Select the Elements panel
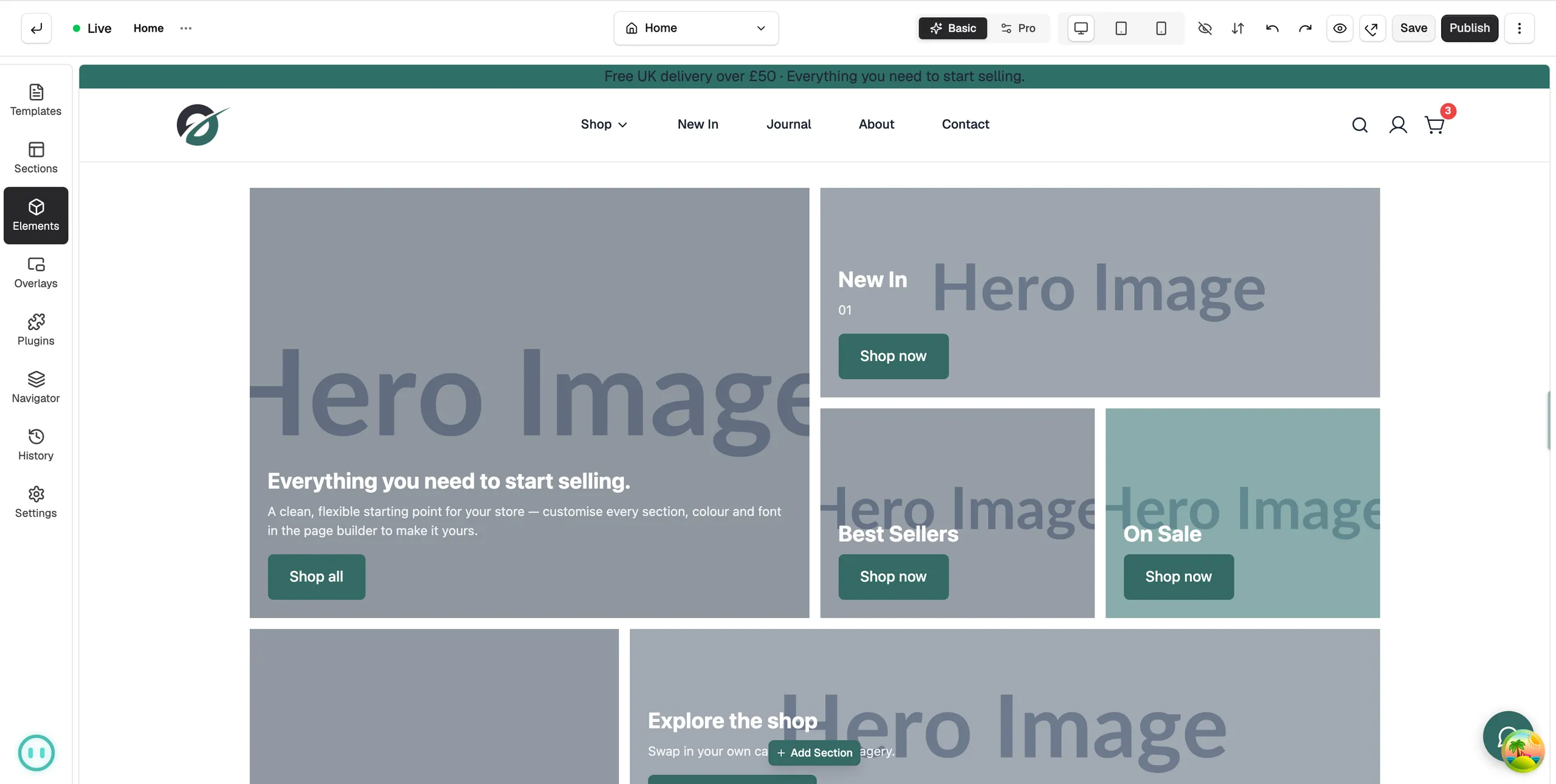Image resolution: width=1556 pixels, height=784 pixels. pyautogui.click(x=36, y=216)
